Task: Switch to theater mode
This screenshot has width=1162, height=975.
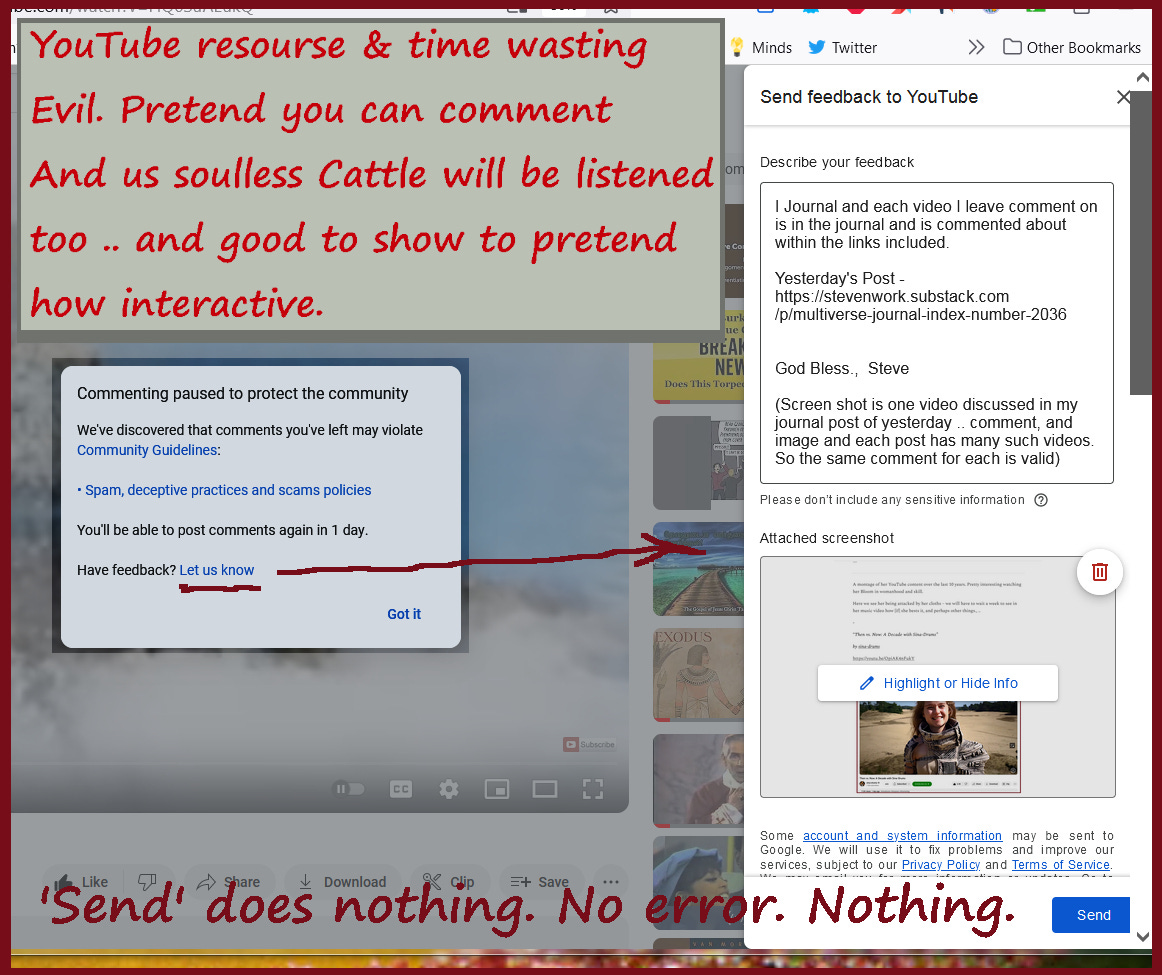Action: click(545, 789)
